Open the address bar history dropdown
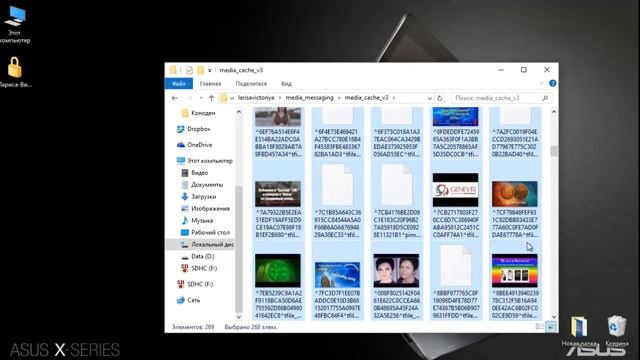This screenshot has width=640, height=360. pyautogui.click(x=429, y=98)
